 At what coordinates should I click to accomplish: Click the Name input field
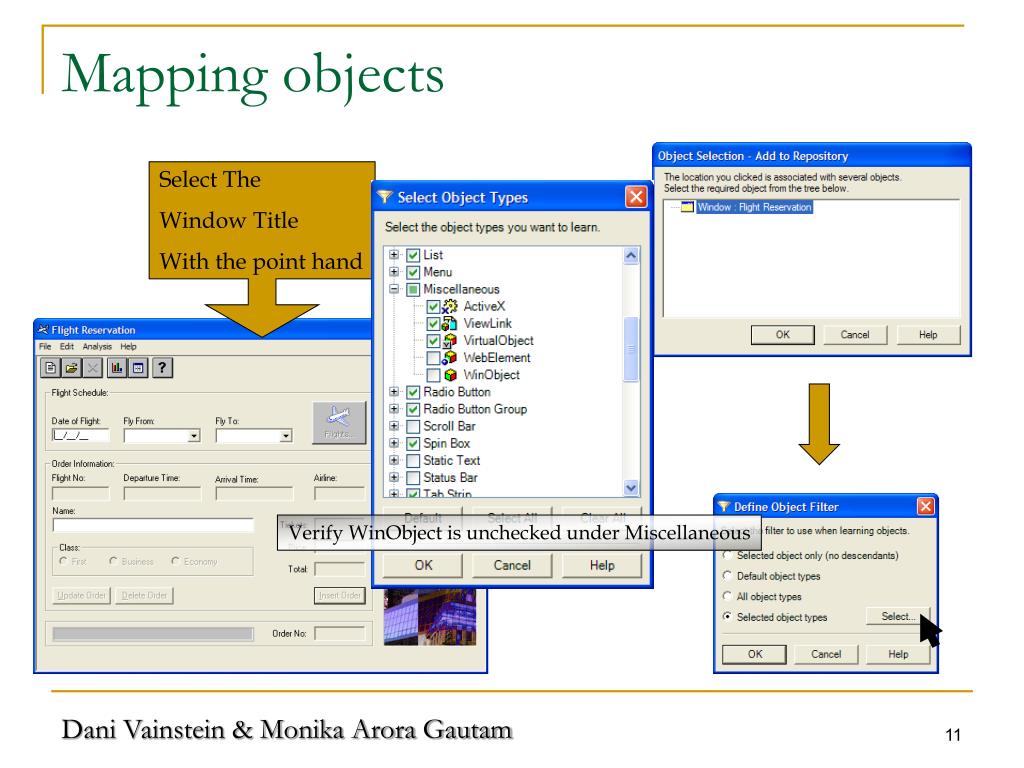pos(153,526)
